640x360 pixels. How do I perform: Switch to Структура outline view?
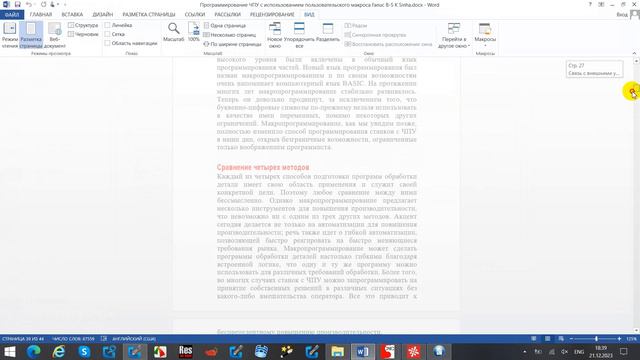83,25
